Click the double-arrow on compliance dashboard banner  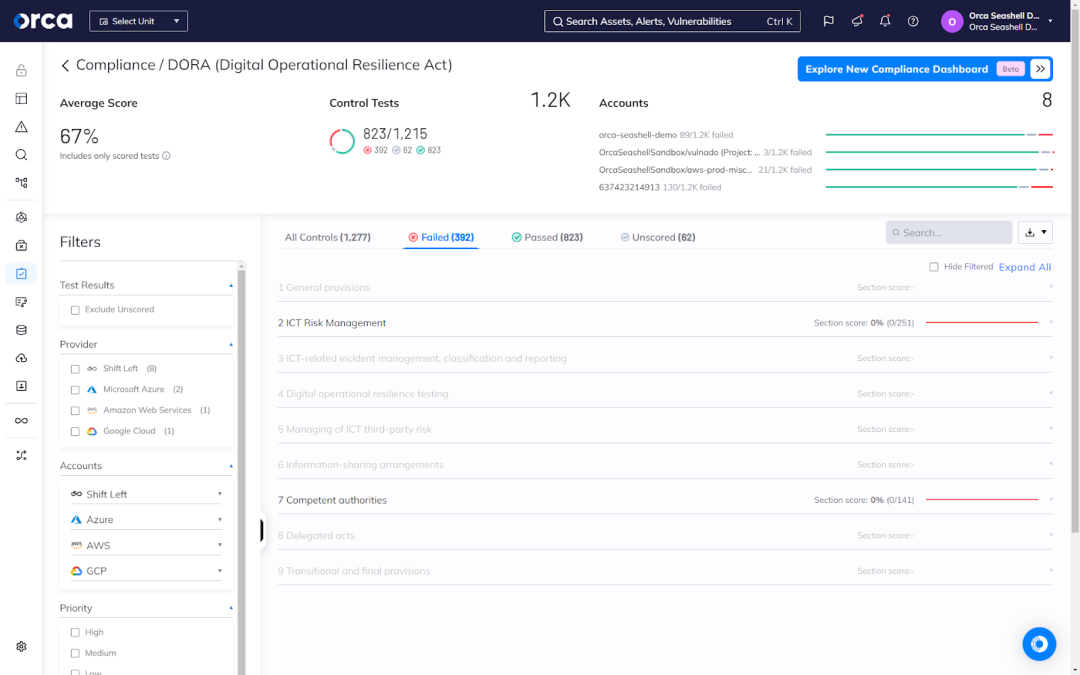tap(1040, 69)
